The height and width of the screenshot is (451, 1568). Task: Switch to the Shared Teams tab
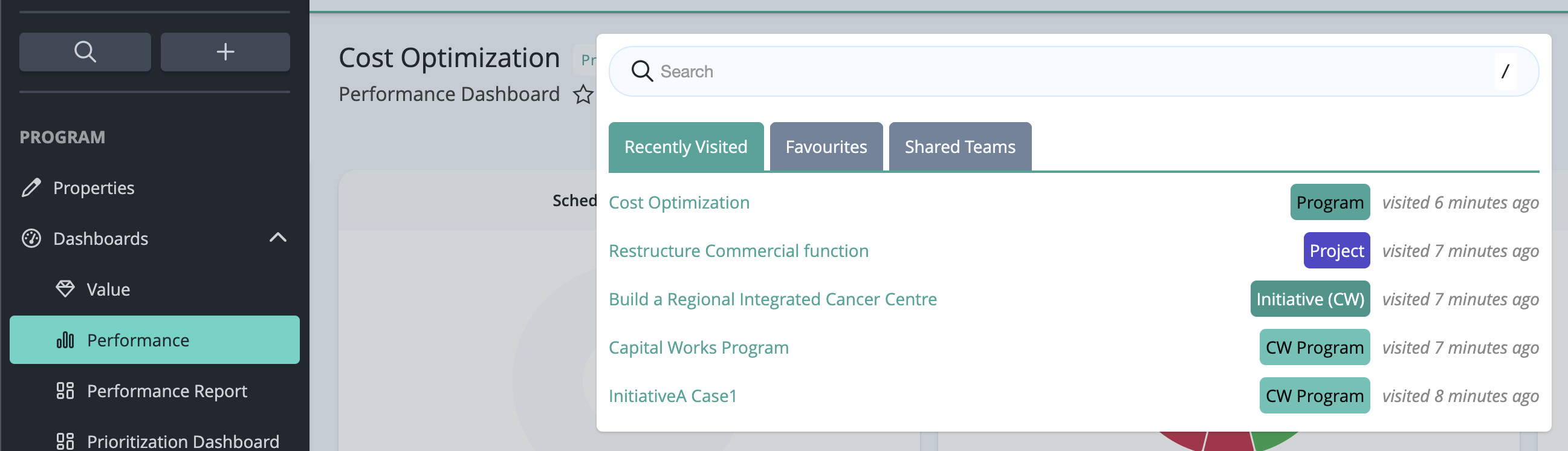click(960, 147)
